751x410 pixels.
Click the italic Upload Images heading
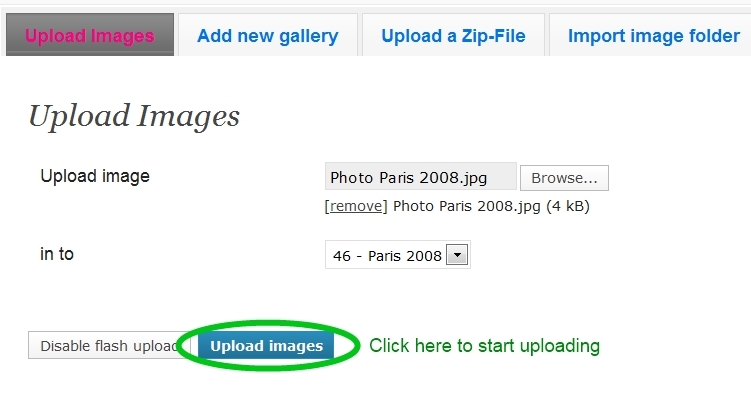[134, 116]
